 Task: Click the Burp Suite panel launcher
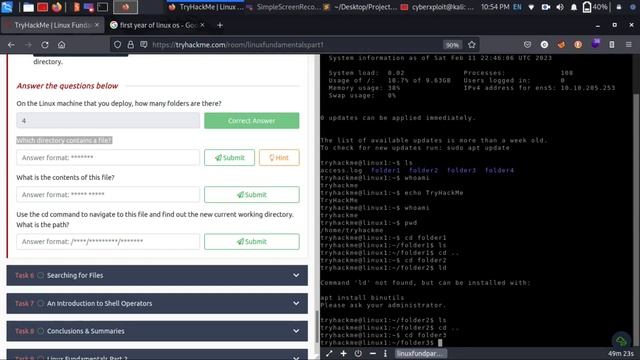[x=76, y=7]
